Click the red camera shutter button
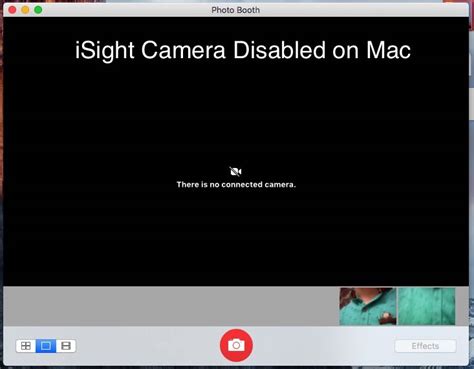Image resolution: width=474 pixels, height=369 pixels. pos(236,345)
